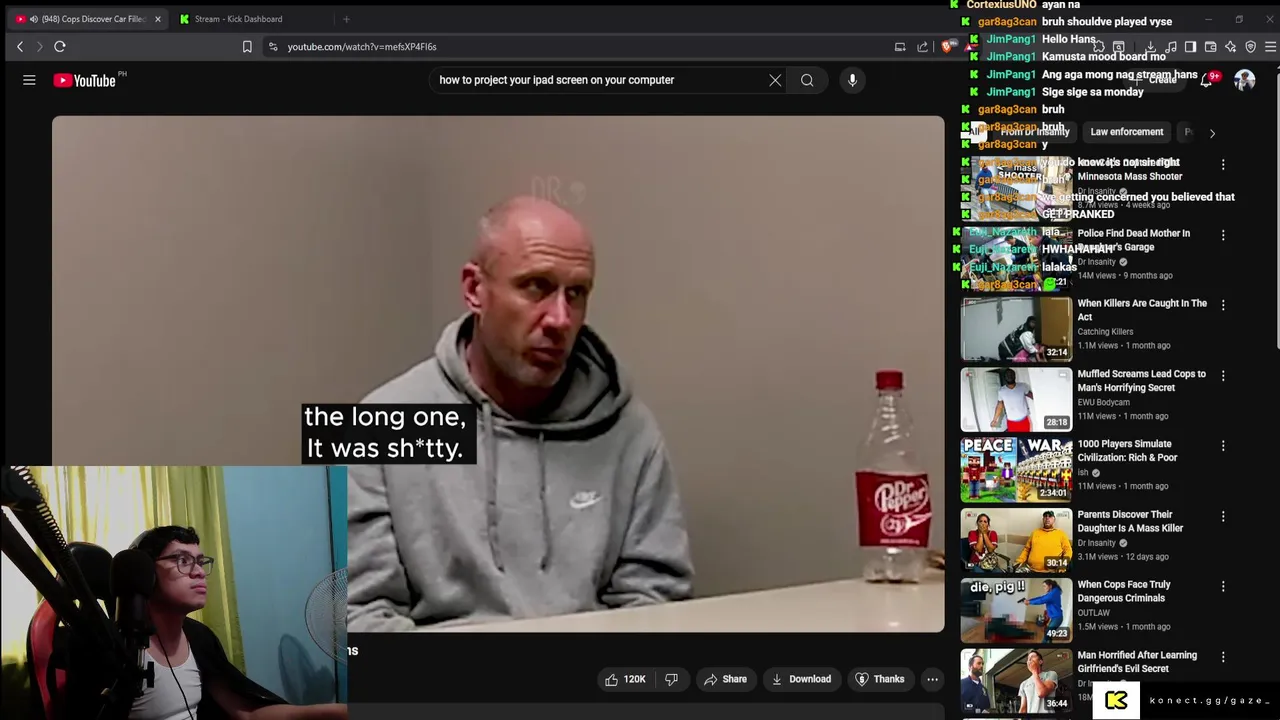Switch to the Cops Discover Car YouTube tab
This screenshot has width=1280, height=720.
pyautogui.click(x=88, y=19)
